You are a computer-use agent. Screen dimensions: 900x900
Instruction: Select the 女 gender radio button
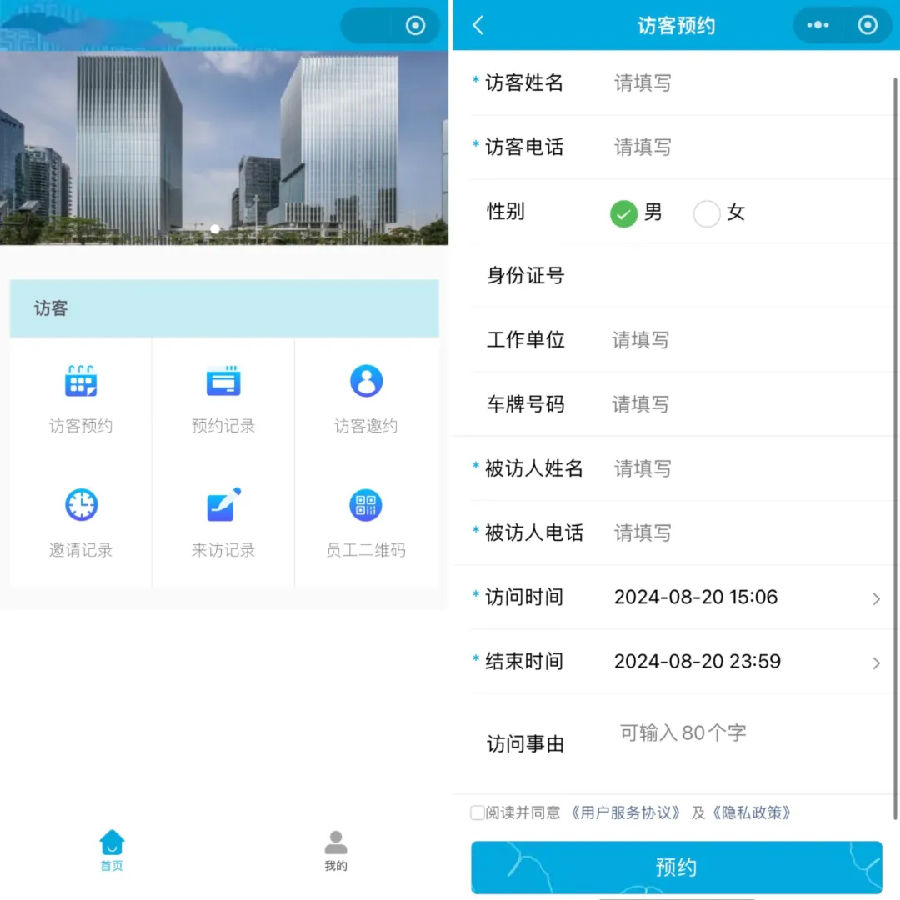(707, 213)
